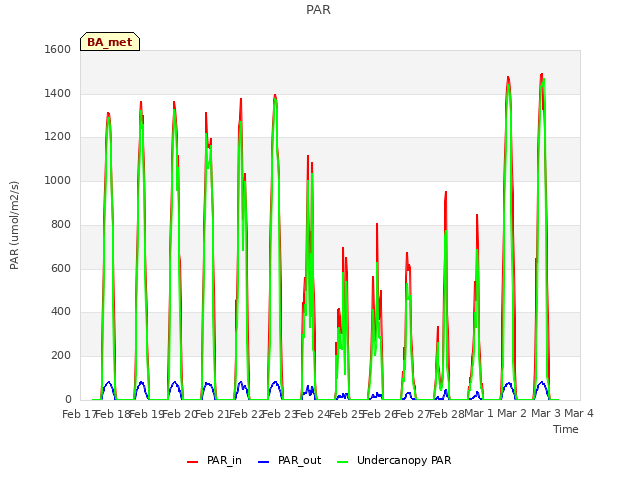640x480 pixels.
Task: Click the Mar 2 x-axis tick label
Action: click(512, 413)
